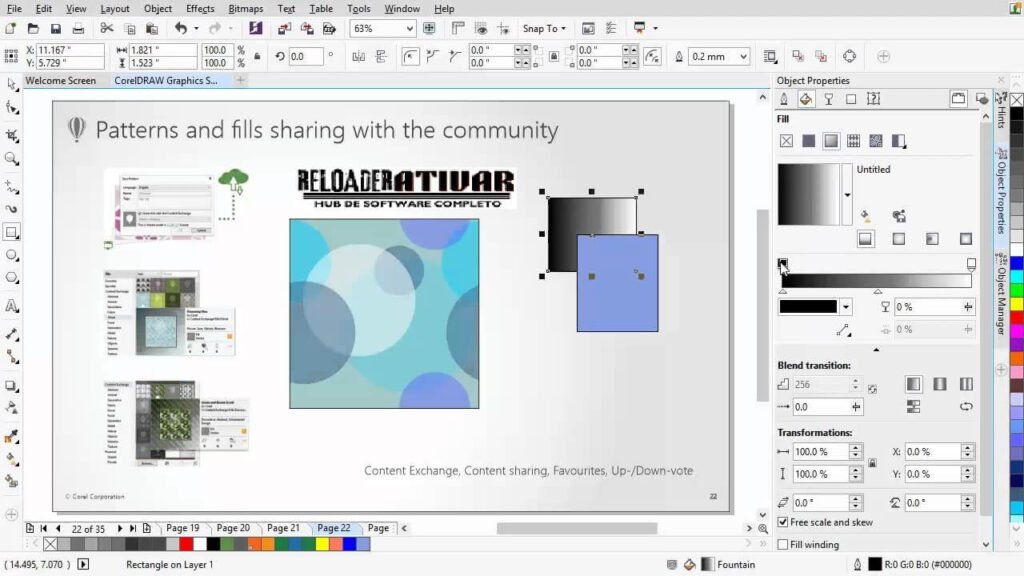Screen dimensions: 1024x576
Task: Expand the Undo history dropdown arrow
Action: [x=196, y=29]
